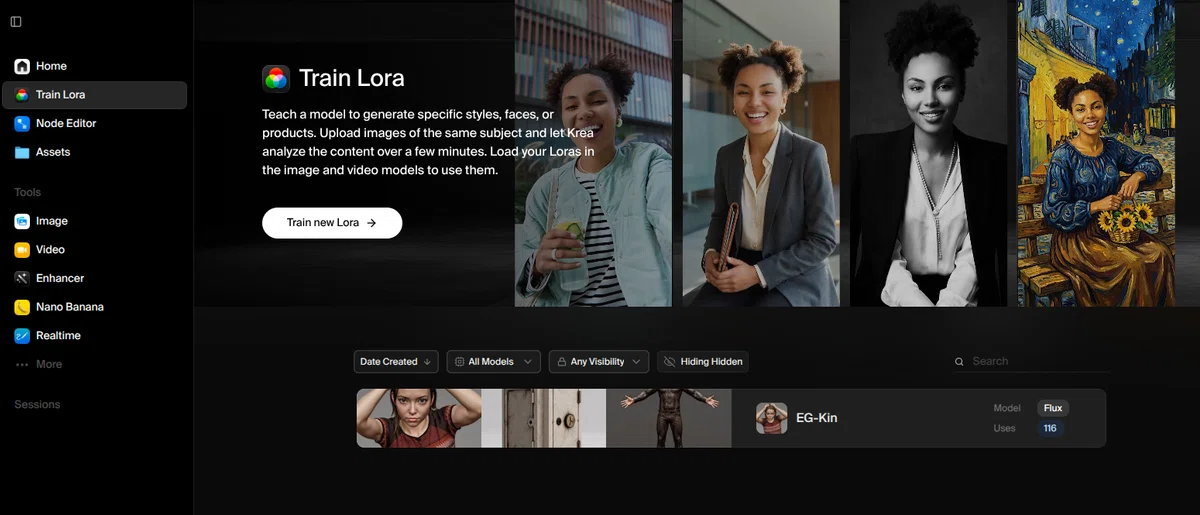Image resolution: width=1200 pixels, height=515 pixels.
Task: Click the Home house icon in the sidebar
Action: coord(22,66)
